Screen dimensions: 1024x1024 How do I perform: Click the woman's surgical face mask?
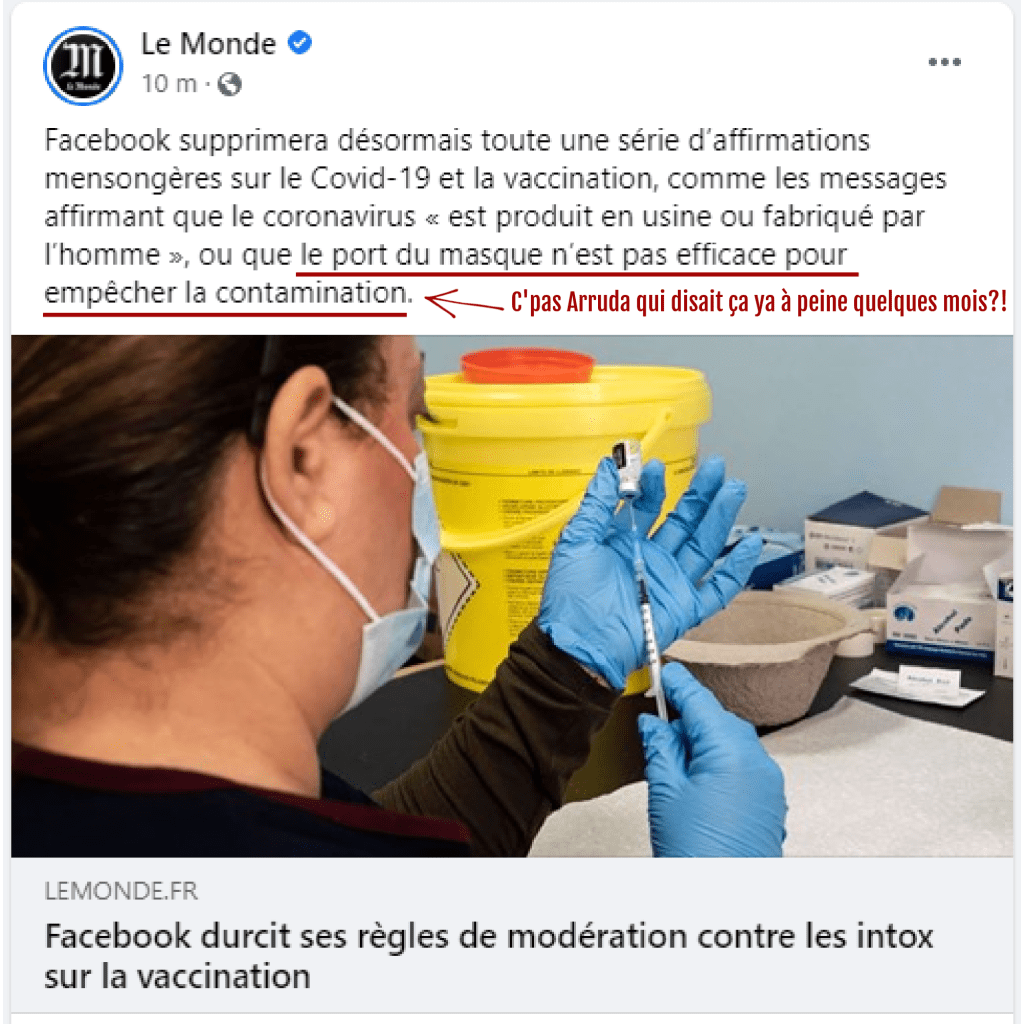(398, 588)
